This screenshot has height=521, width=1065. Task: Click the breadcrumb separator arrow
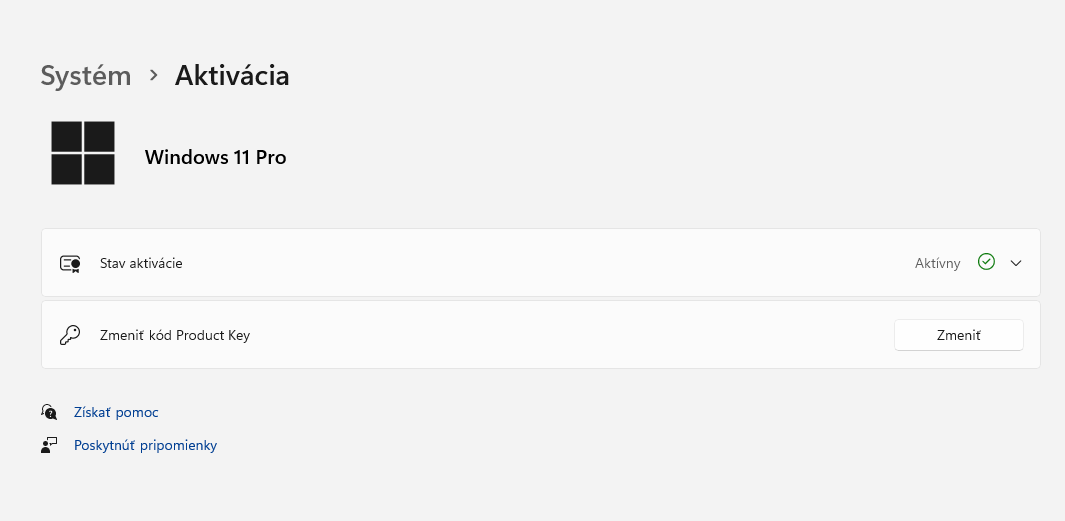[153, 75]
